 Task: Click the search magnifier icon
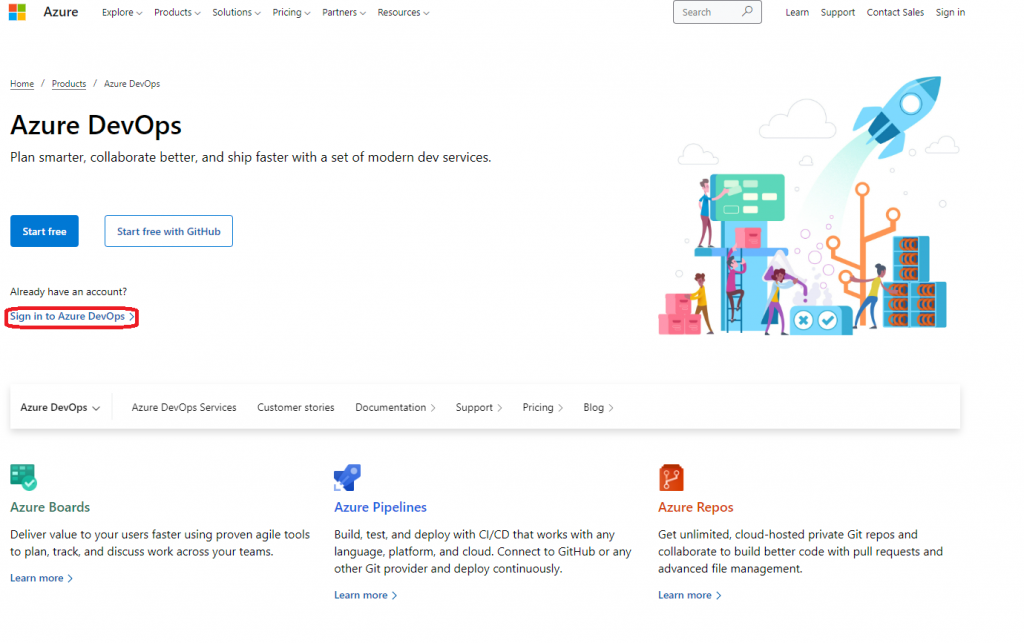[747, 12]
